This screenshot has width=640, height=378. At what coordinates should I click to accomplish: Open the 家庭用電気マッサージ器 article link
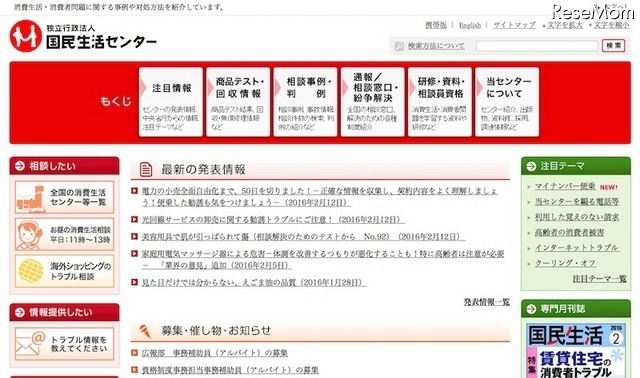pyautogui.click(x=323, y=259)
